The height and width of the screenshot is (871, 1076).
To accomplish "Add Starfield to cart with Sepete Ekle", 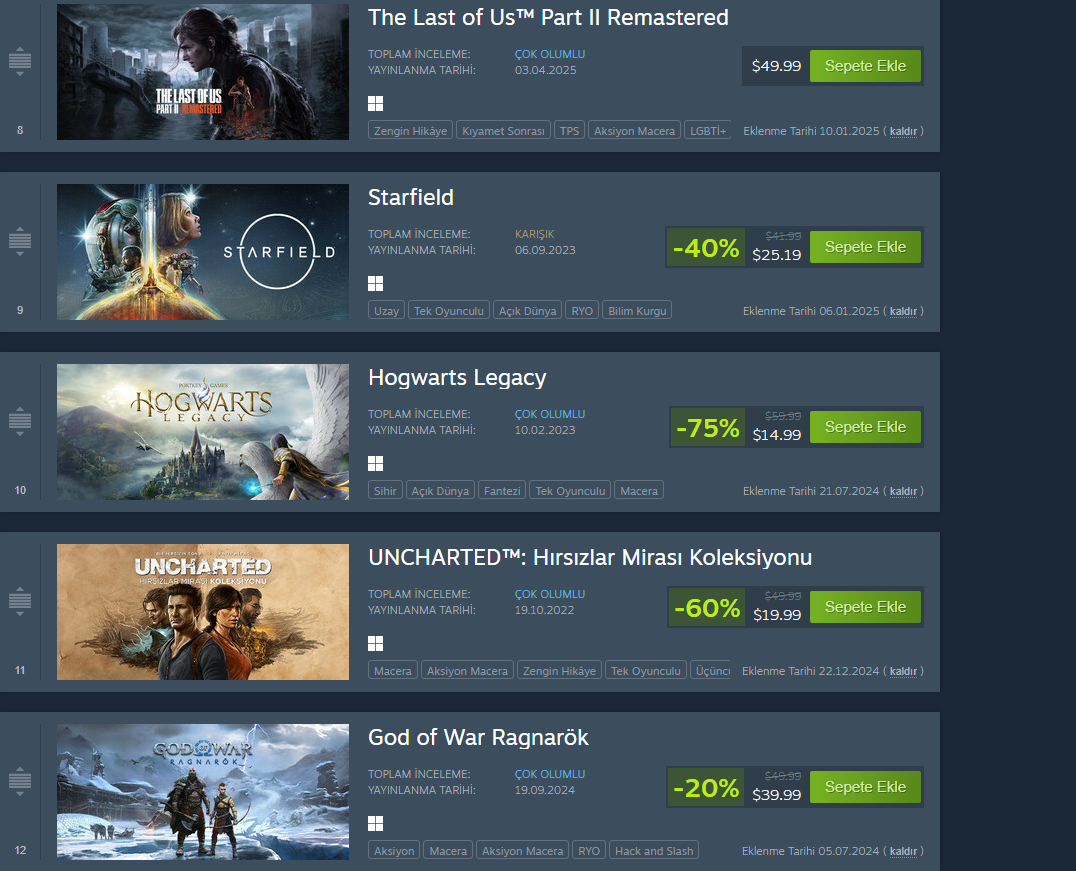I will (x=865, y=247).
